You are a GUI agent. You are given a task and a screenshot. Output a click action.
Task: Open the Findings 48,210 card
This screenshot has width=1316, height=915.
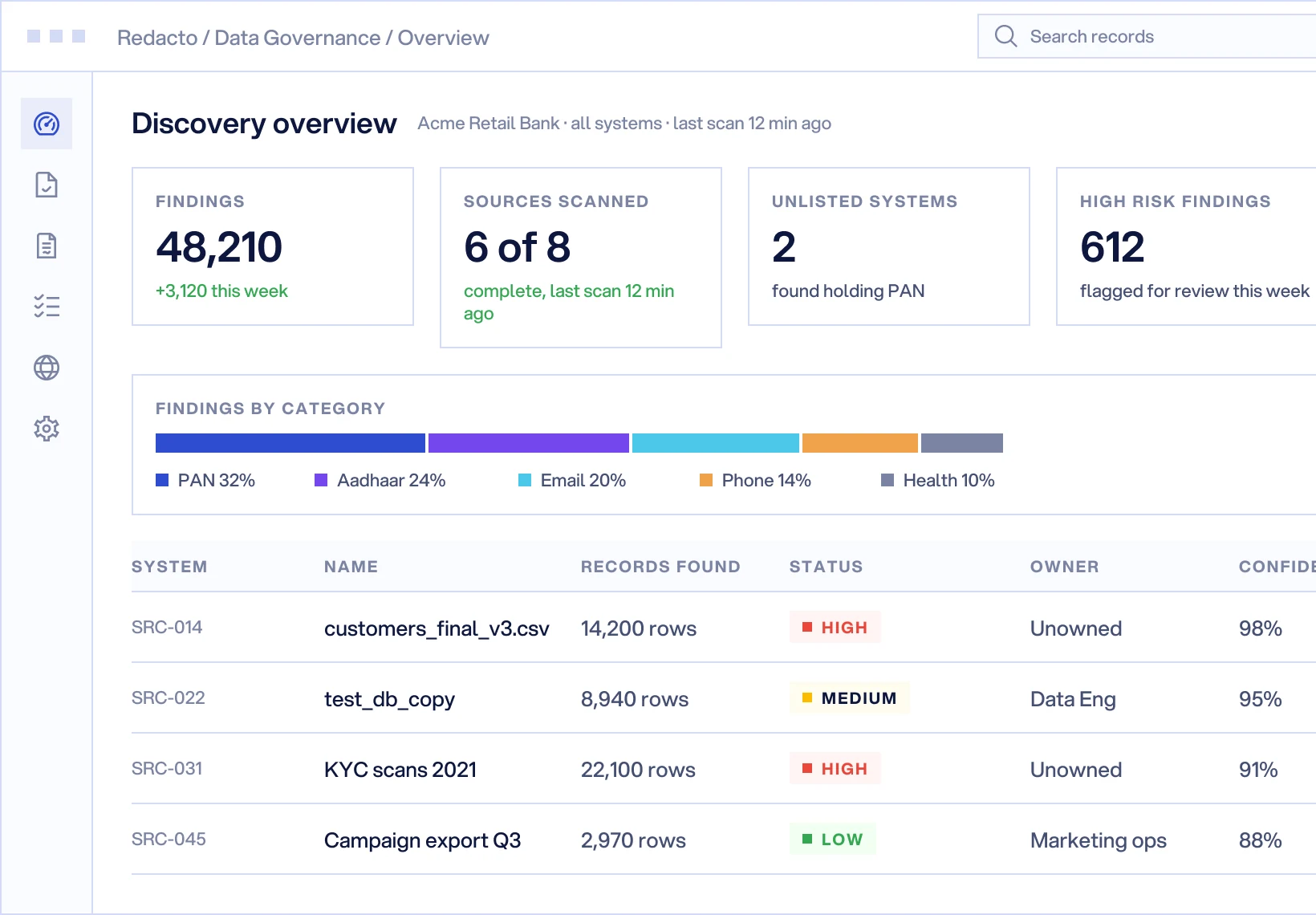273,246
